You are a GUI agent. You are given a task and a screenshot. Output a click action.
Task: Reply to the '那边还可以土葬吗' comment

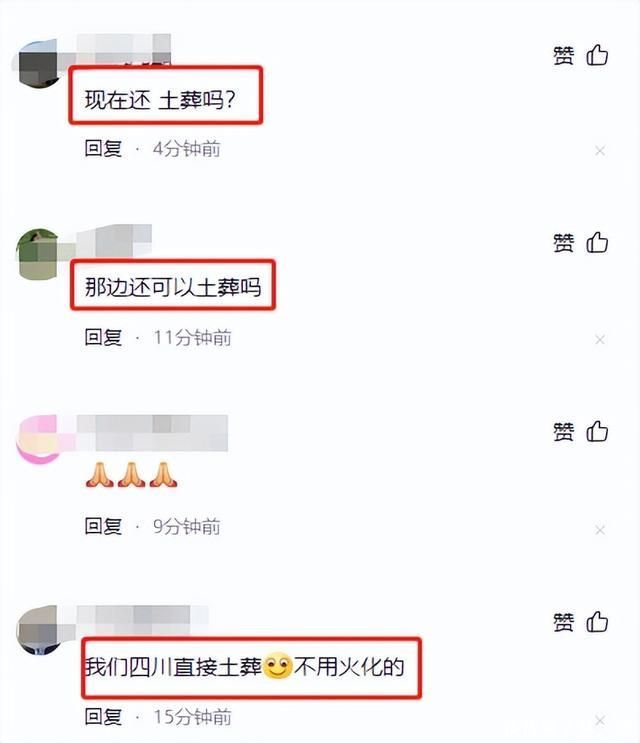coord(103,337)
